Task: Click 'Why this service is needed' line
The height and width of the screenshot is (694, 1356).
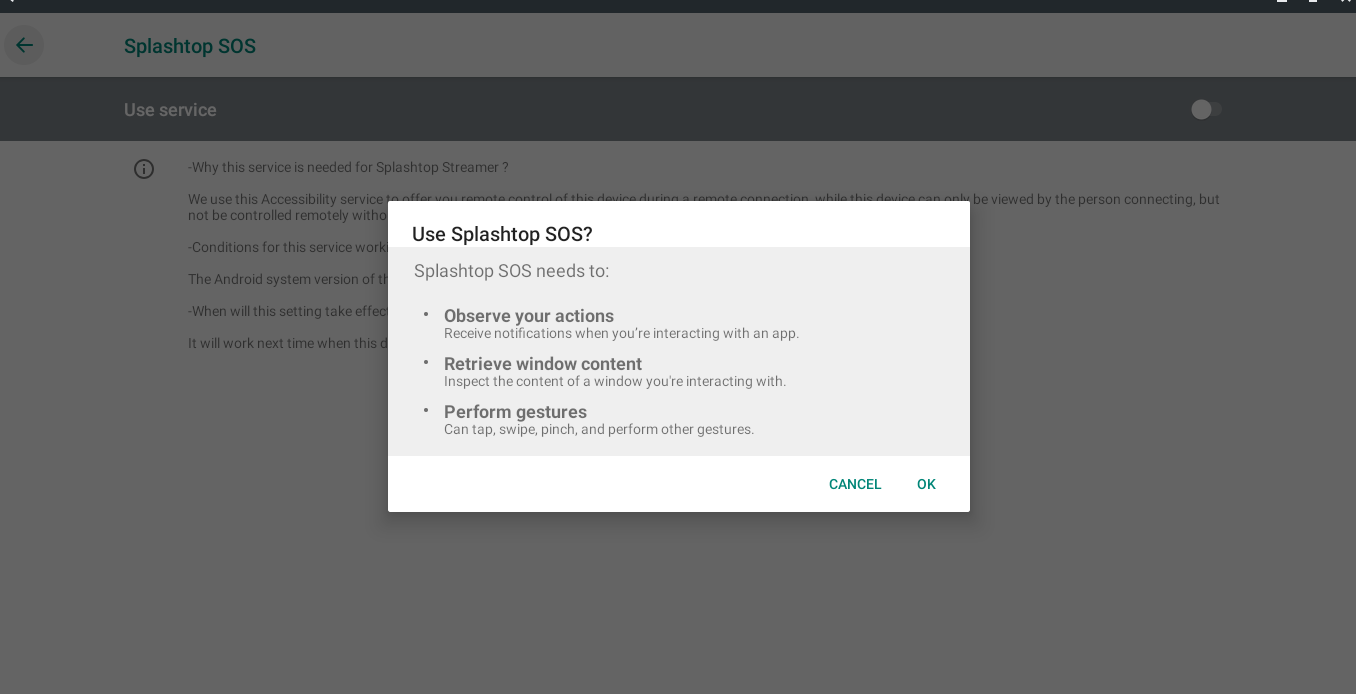Action: 348,167
